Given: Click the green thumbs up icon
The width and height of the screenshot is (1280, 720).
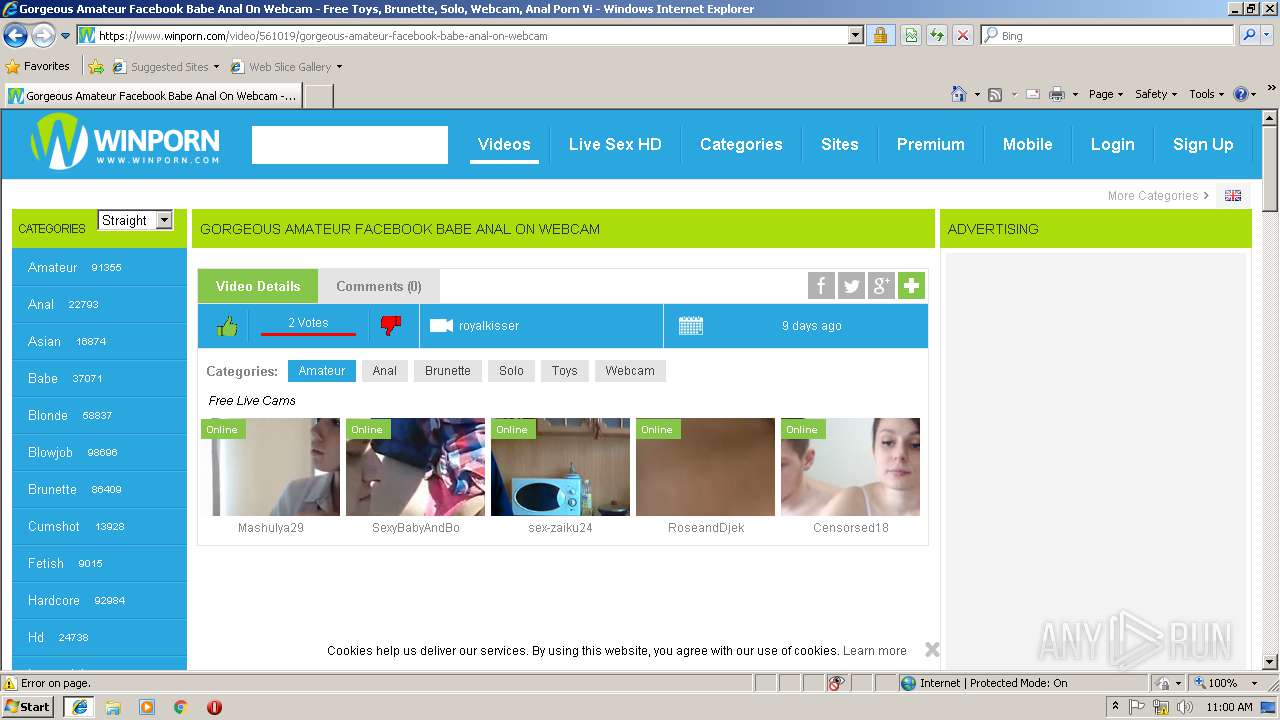Looking at the screenshot, I should [x=227, y=326].
